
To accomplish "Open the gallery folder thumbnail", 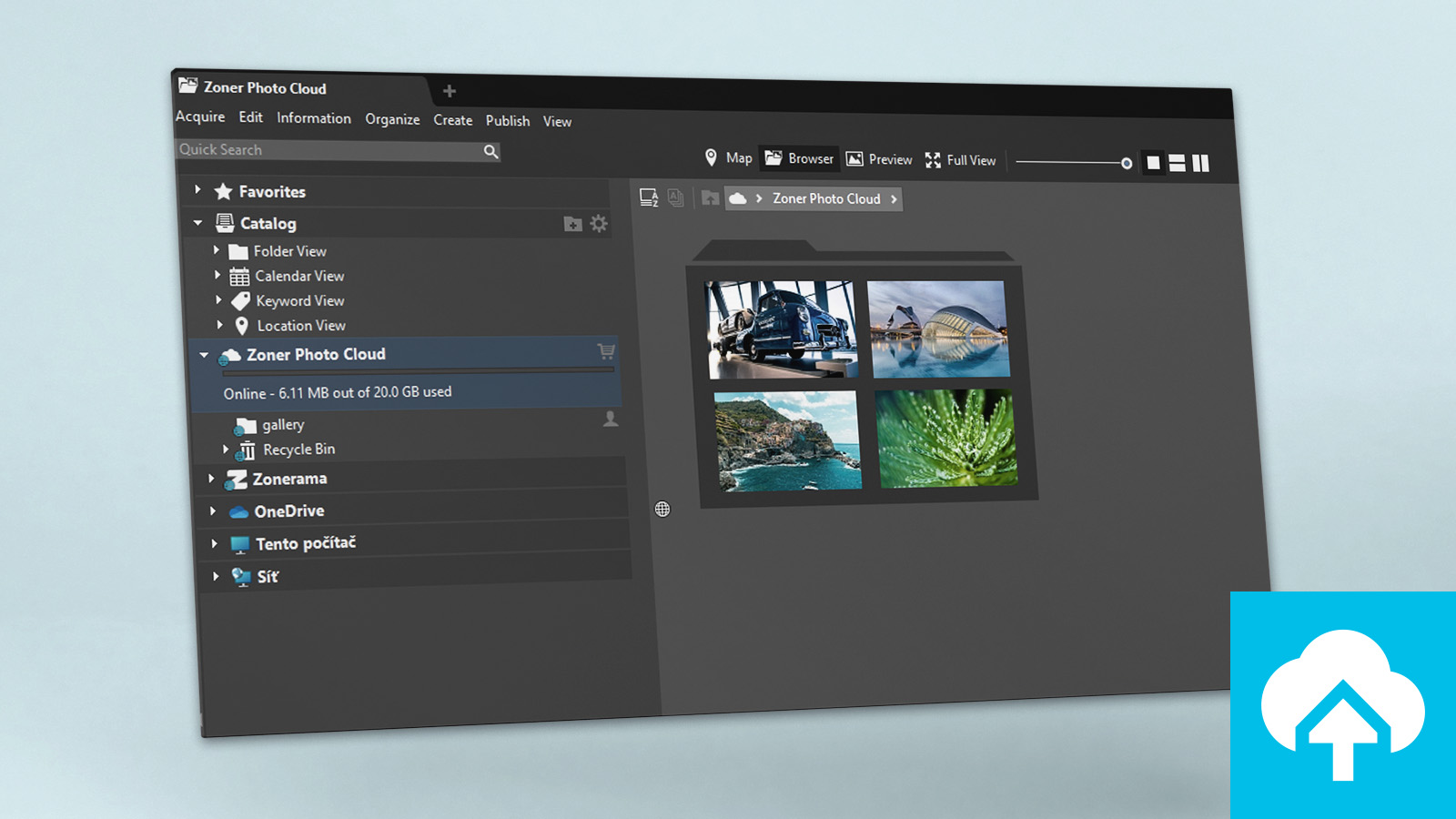I will point(863,375).
